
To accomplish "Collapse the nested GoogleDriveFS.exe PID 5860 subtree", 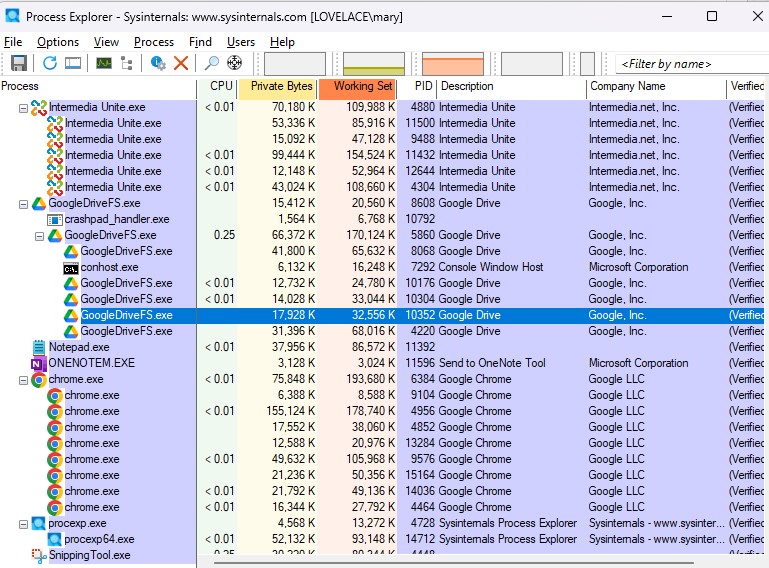I will click(x=39, y=236).
